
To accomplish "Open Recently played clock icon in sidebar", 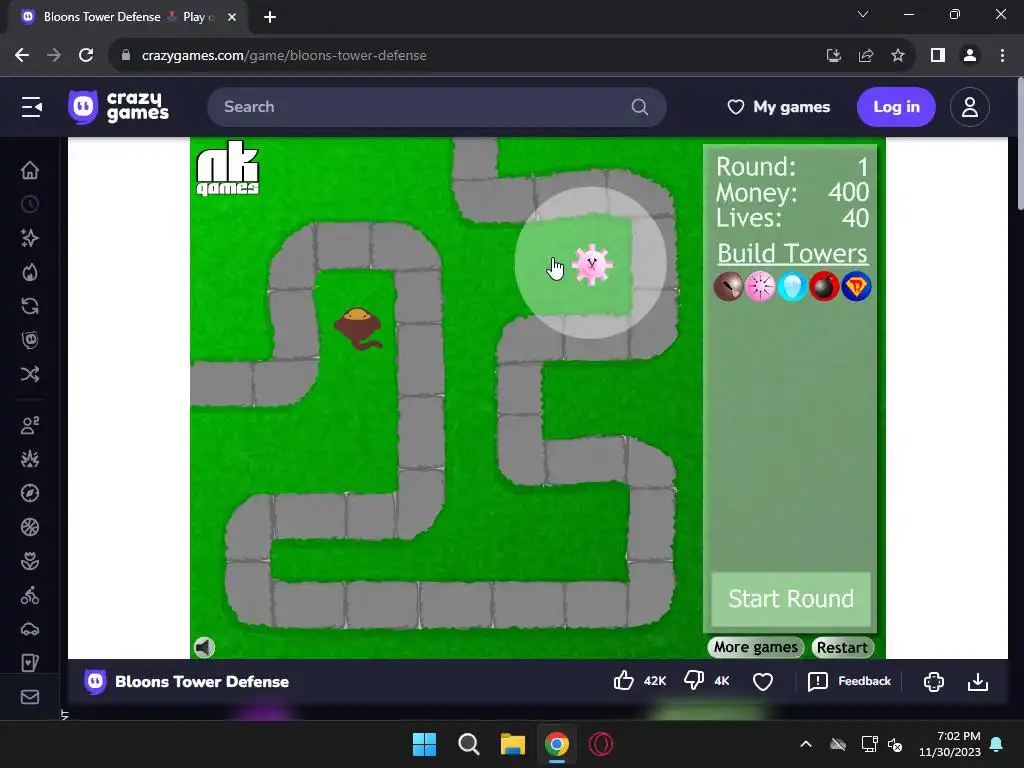I will pyautogui.click(x=30, y=204).
